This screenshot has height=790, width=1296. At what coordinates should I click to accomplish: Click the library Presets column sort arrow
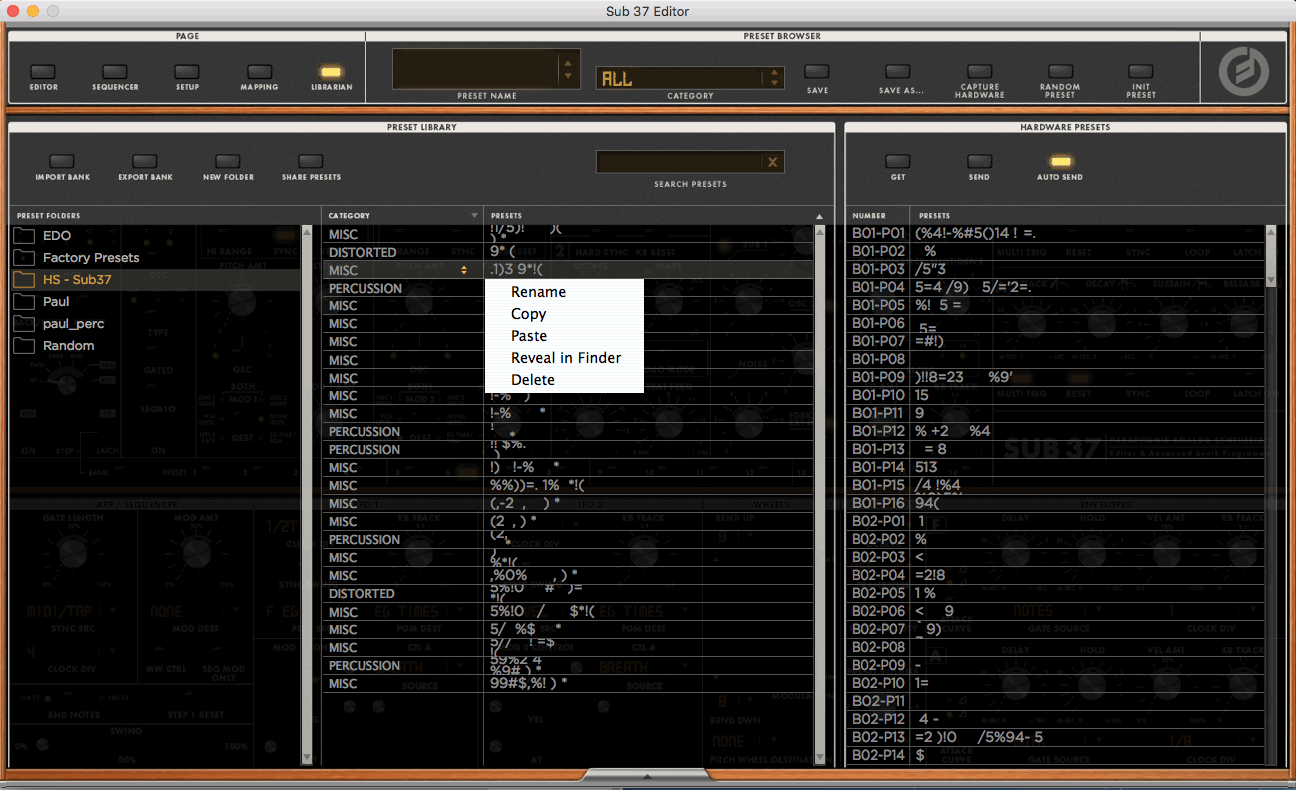819,216
